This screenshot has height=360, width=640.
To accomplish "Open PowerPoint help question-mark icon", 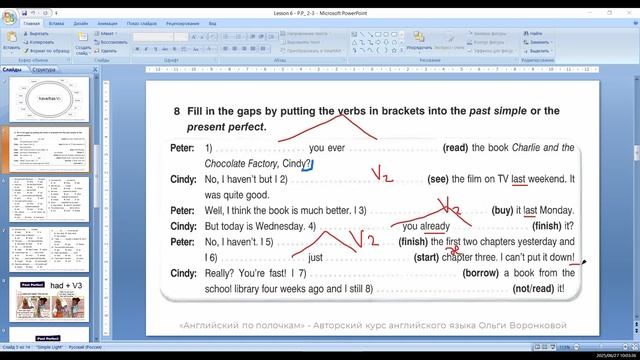I will [x=635, y=24].
